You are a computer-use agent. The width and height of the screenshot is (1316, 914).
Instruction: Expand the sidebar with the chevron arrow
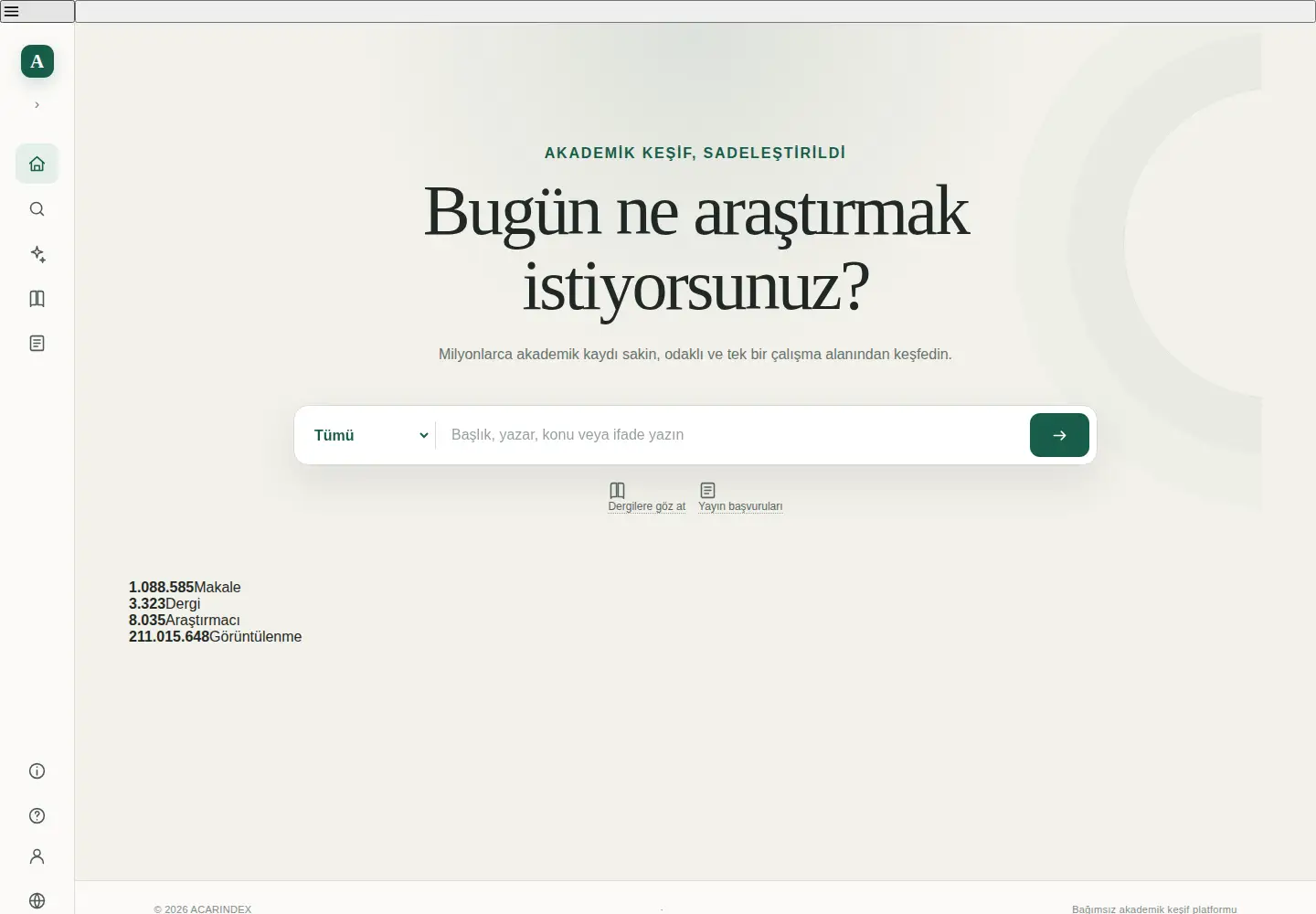point(37,105)
